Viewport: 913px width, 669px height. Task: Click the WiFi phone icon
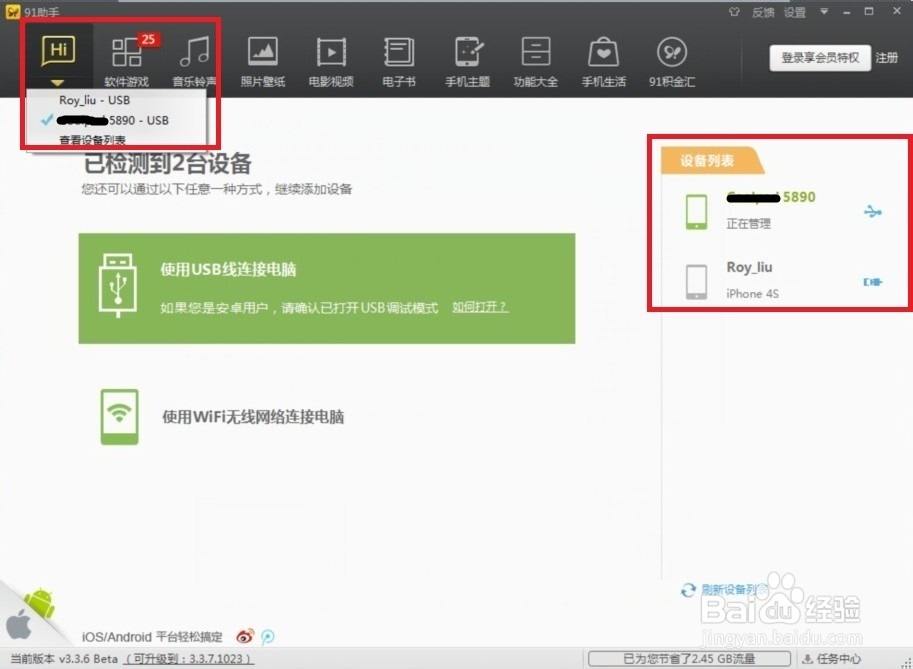(x=119, y=417)
